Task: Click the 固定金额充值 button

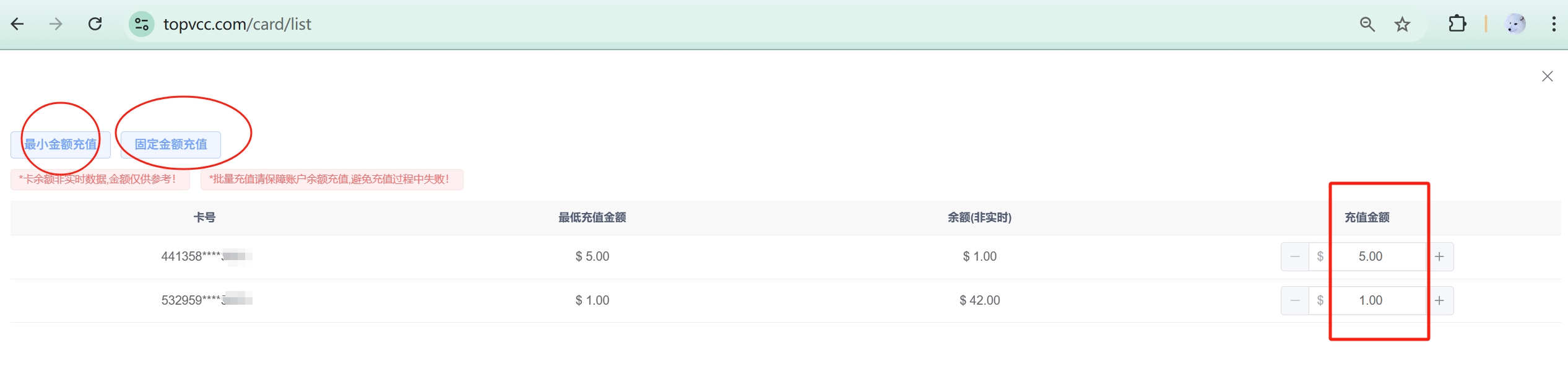Action: tap(171, 144)
